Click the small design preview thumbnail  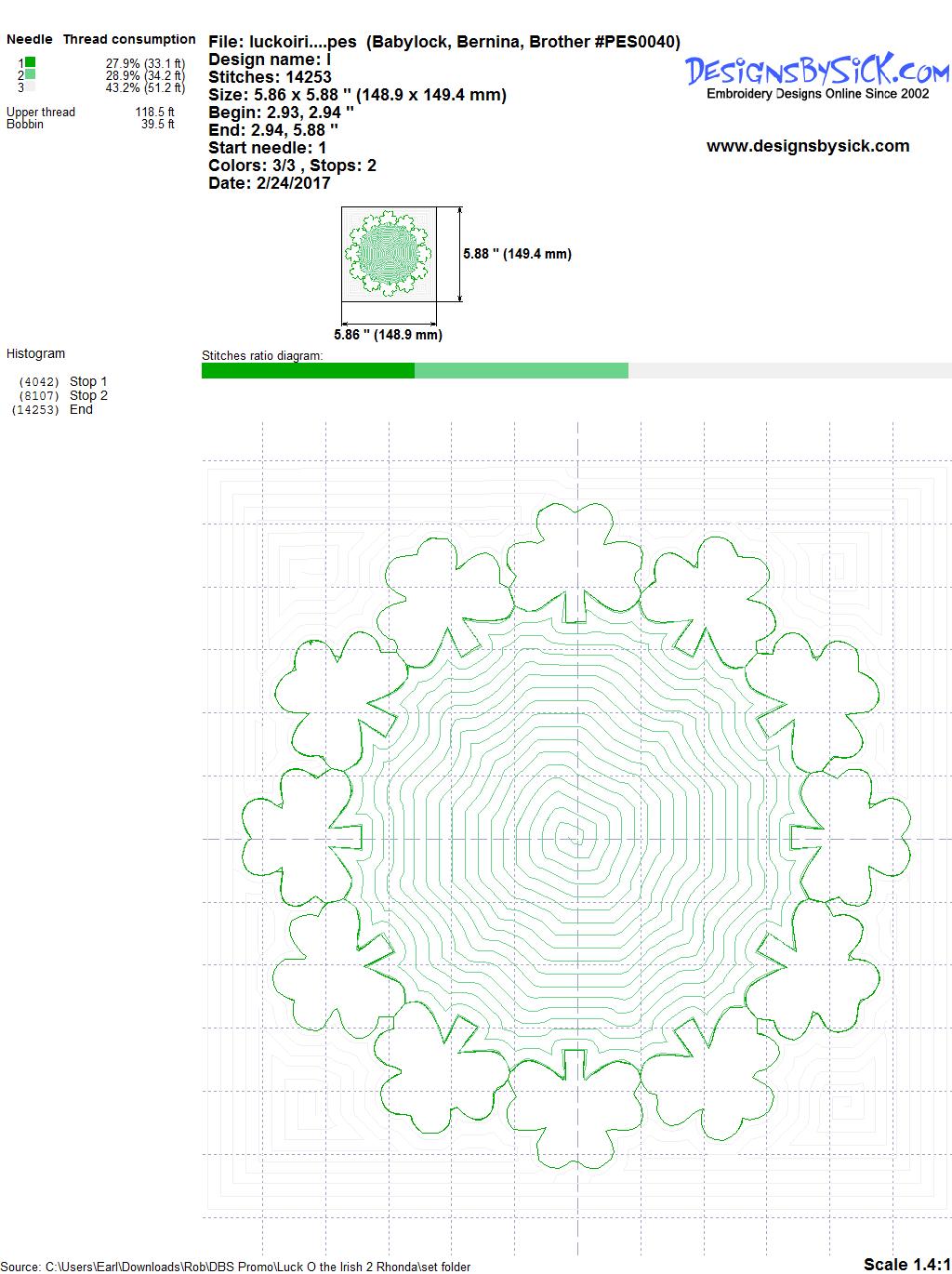(387, 254)
